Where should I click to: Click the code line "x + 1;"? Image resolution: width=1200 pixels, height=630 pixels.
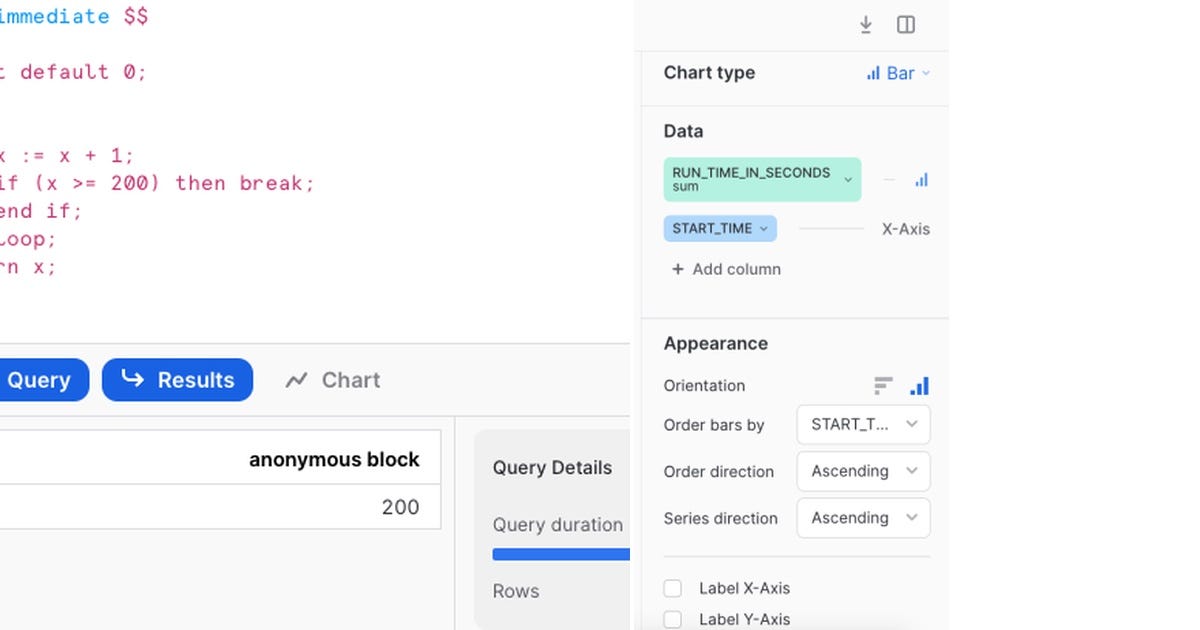pos(67,155)
